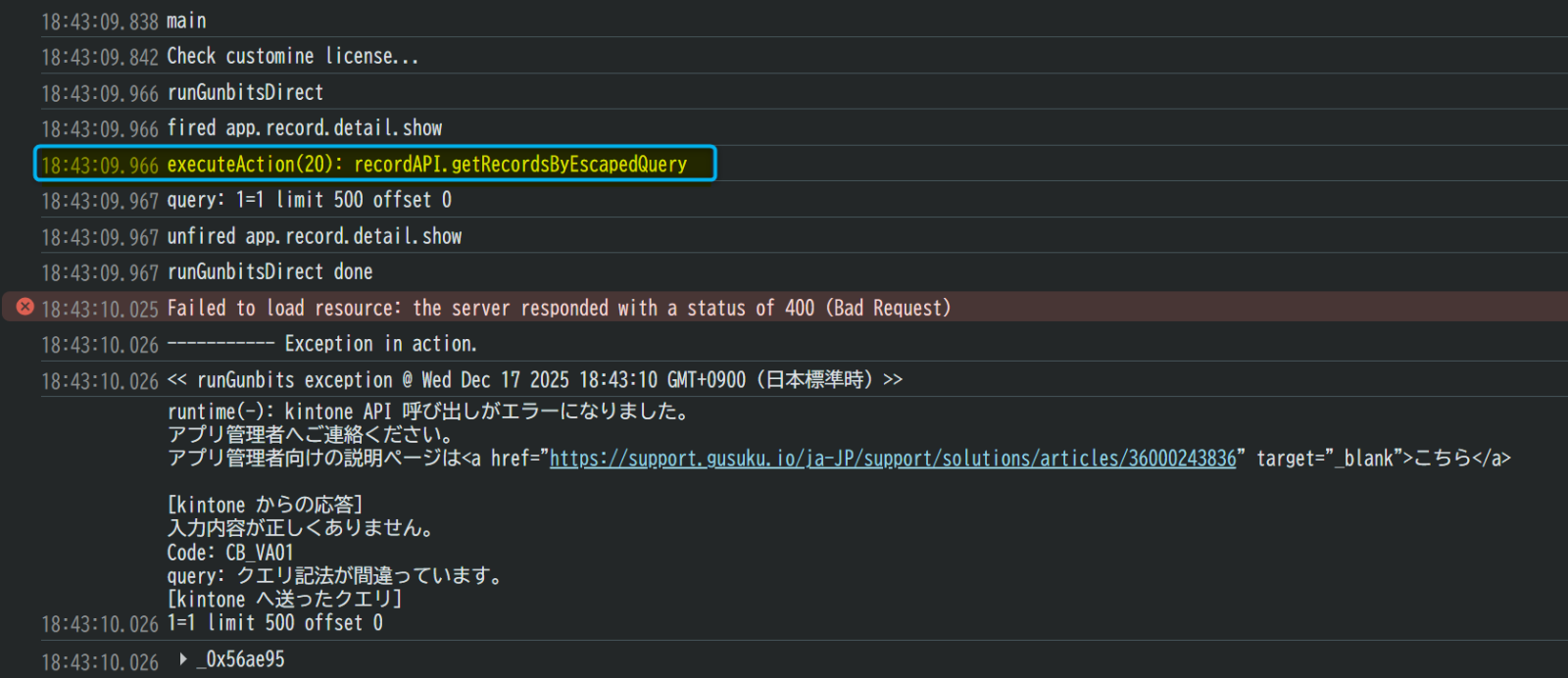Click the 'runtime(-): kintone API' error text
1568x678 pixels.
pos(427,412)
